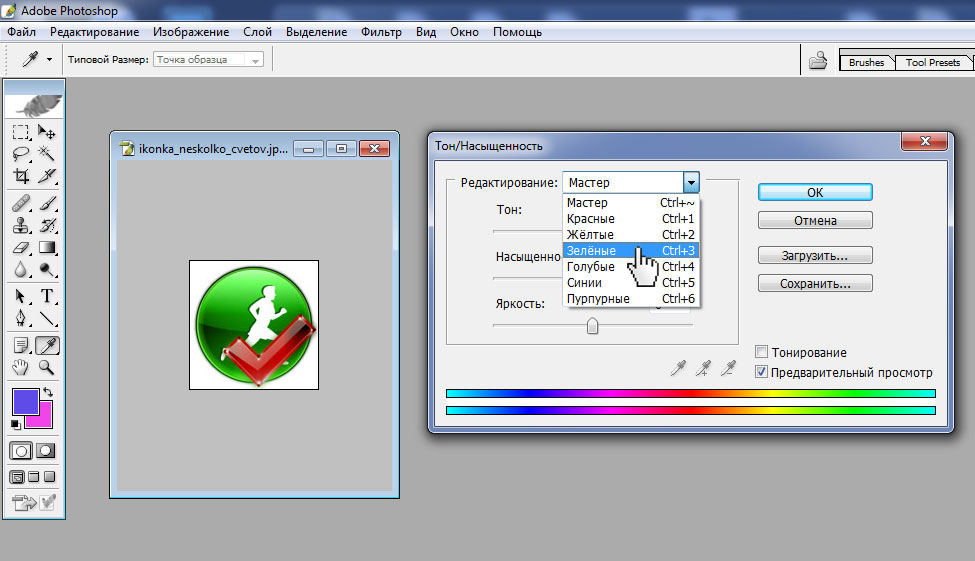This screenshot has width=975, height=561.
Task: Click the blue foreground color swatch
Action: [25, 402]
